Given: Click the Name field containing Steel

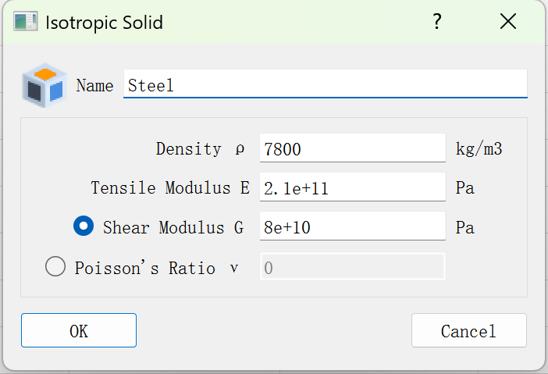Looking at the screenshot, I should 325,84.
